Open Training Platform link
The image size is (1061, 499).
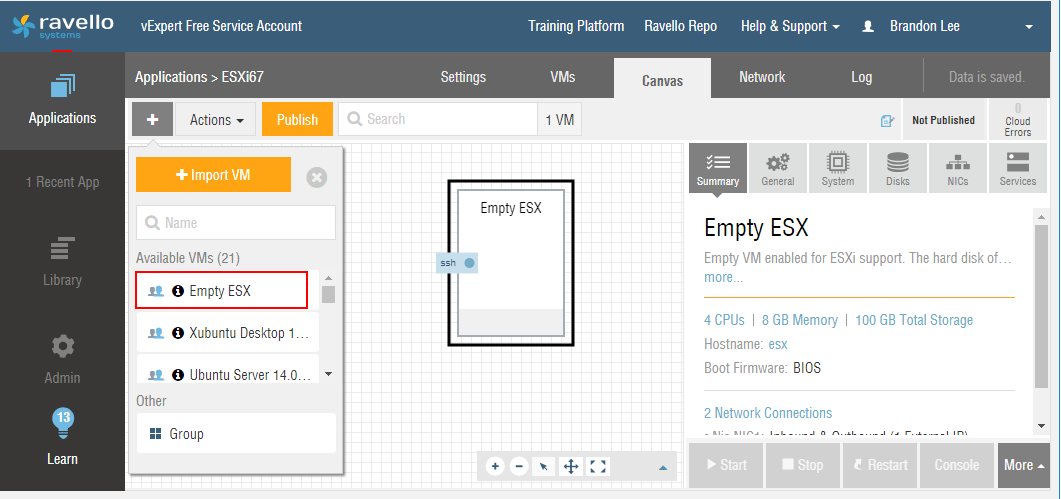point(577,26)
